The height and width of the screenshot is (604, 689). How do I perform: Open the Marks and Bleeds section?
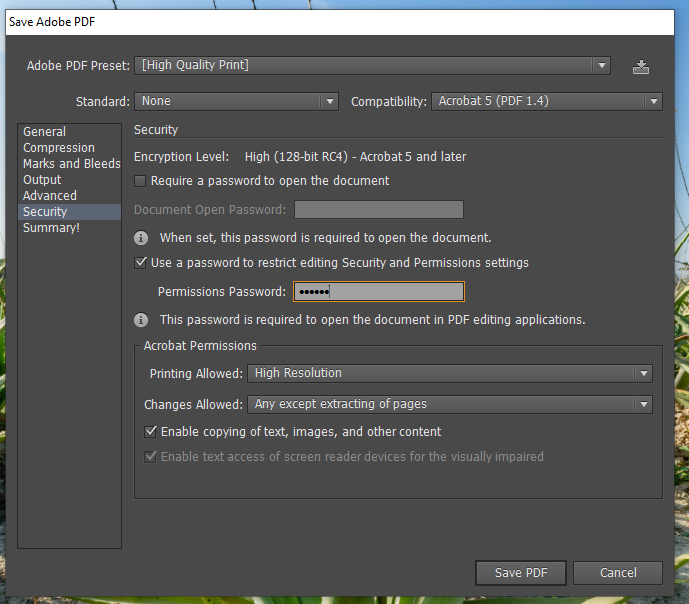69,164
